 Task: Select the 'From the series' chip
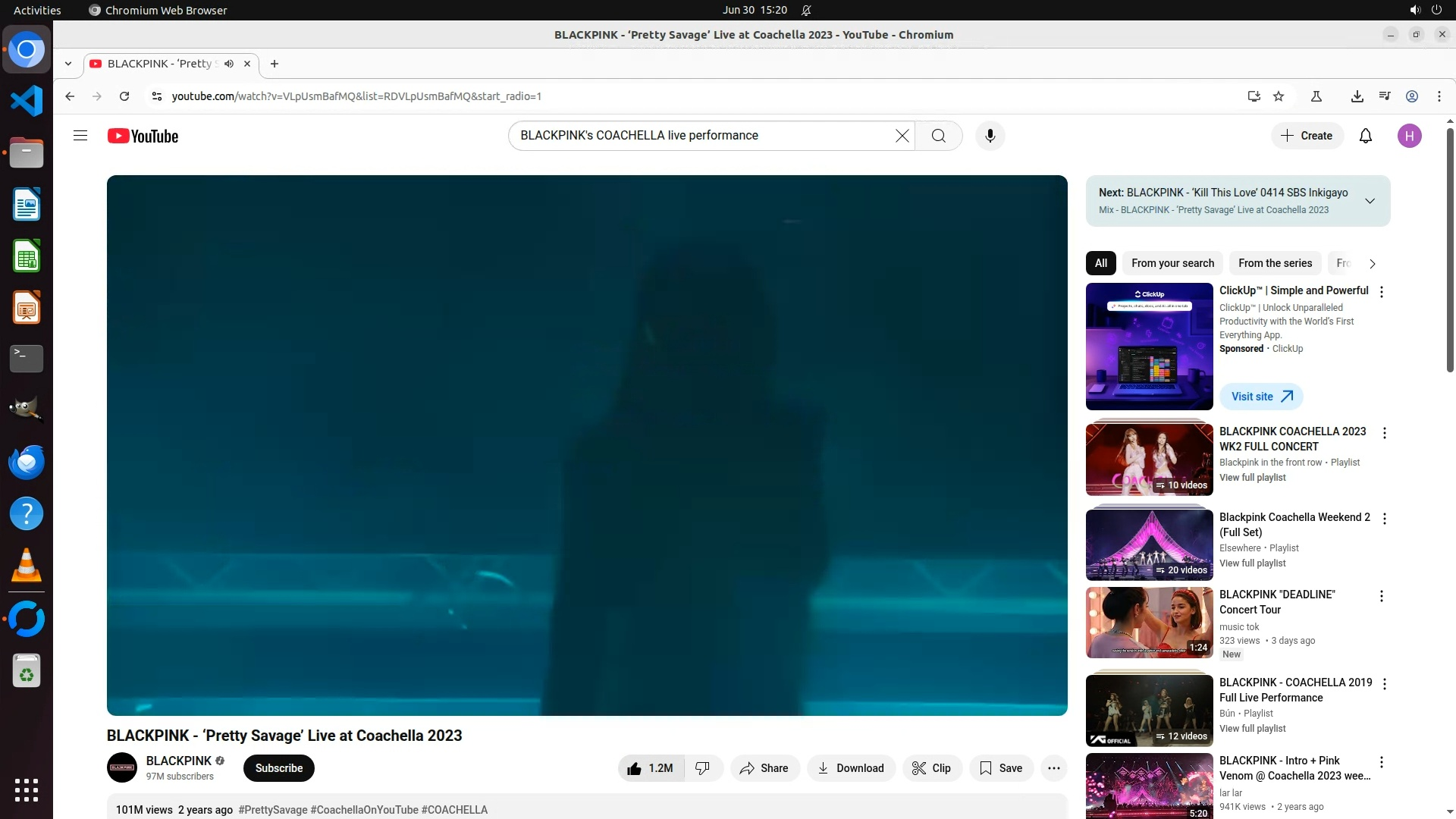[1275, 263]
